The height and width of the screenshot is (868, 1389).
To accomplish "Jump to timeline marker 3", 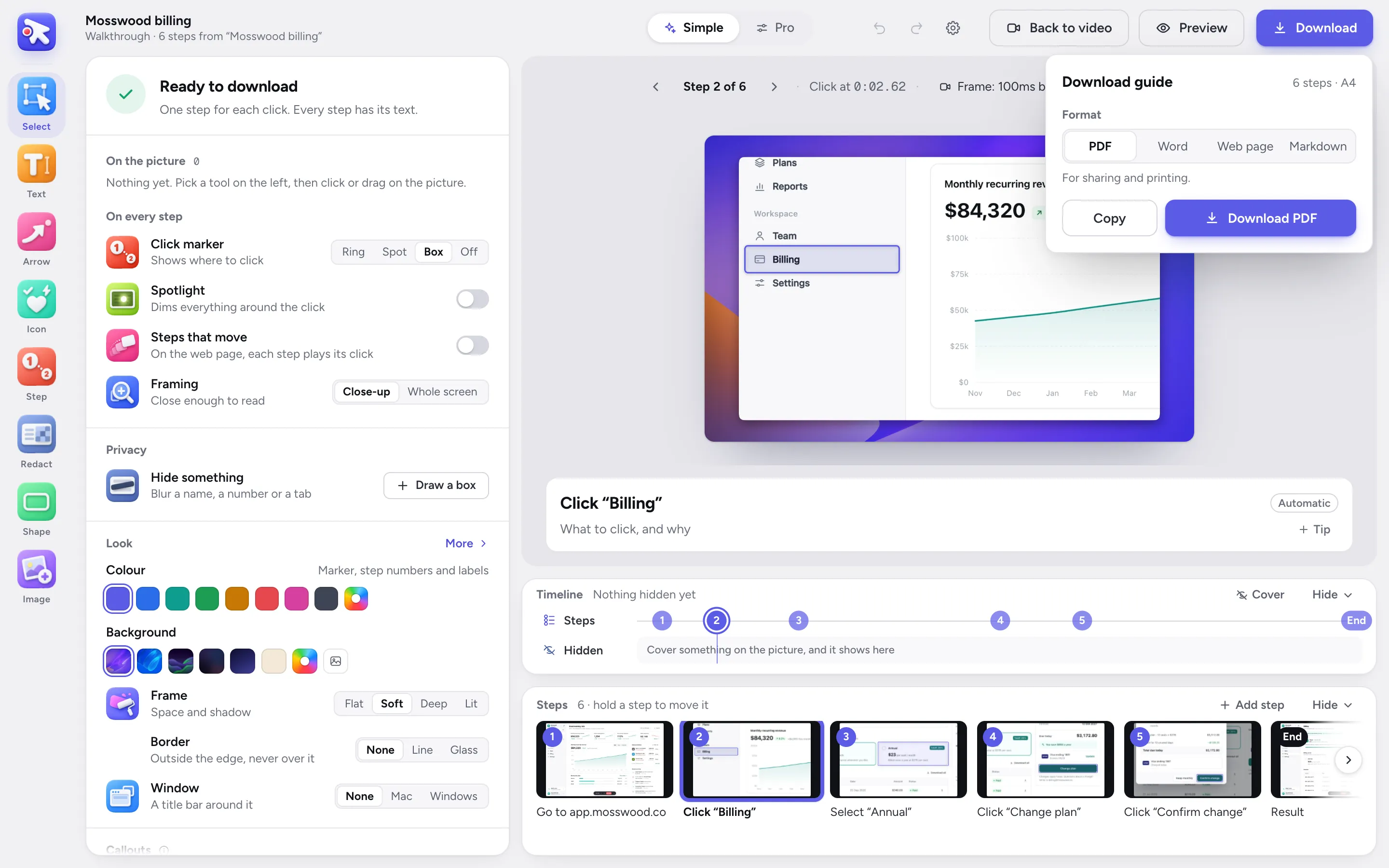I will click(x=798, y=620).
